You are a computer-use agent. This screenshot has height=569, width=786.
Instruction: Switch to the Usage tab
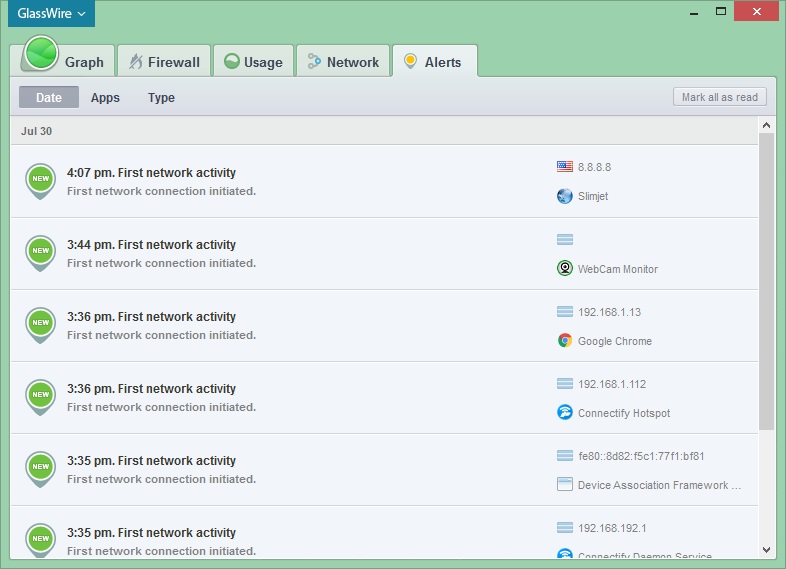(253, 61)
